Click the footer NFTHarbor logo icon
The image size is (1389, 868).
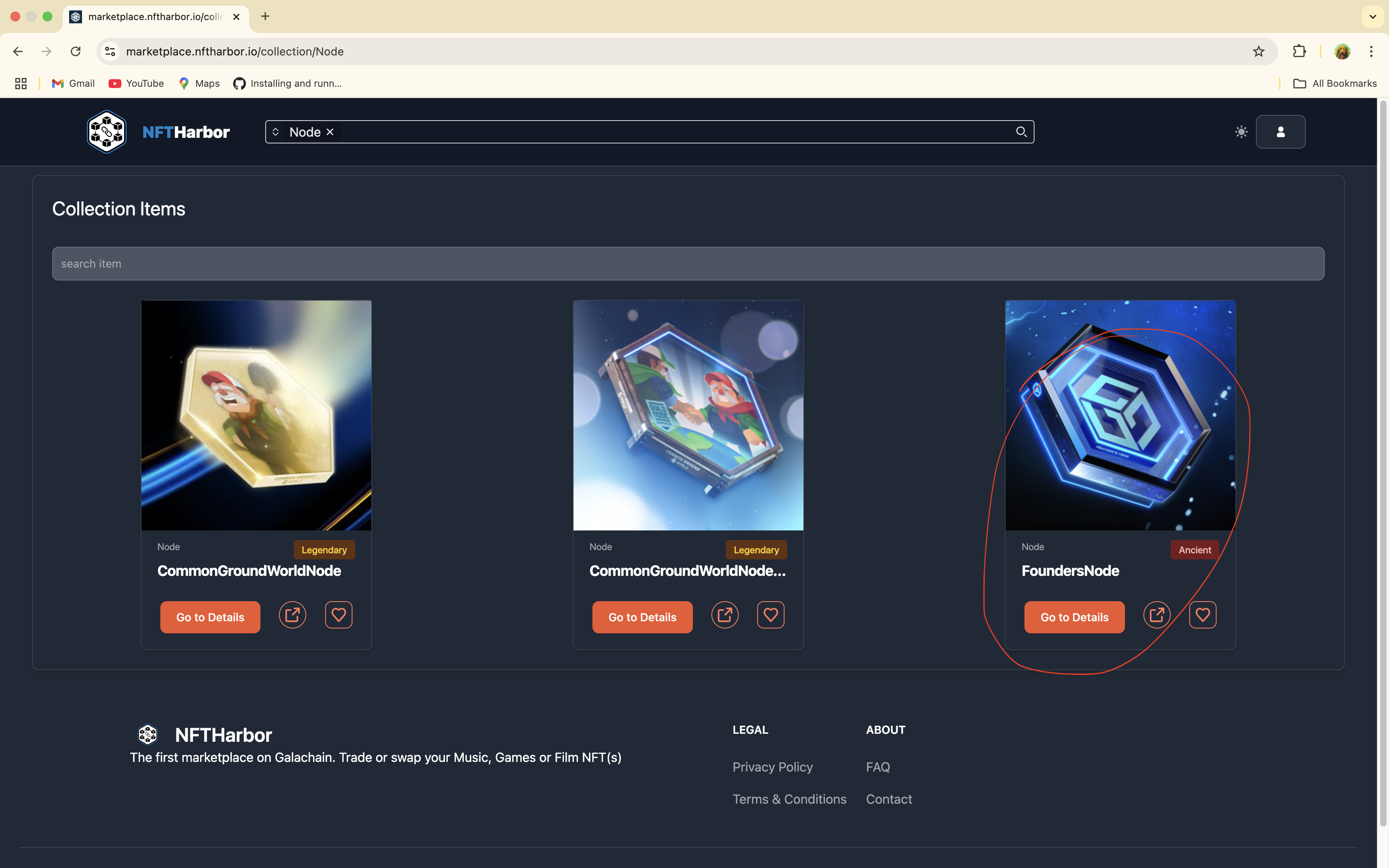pos(148,734)
